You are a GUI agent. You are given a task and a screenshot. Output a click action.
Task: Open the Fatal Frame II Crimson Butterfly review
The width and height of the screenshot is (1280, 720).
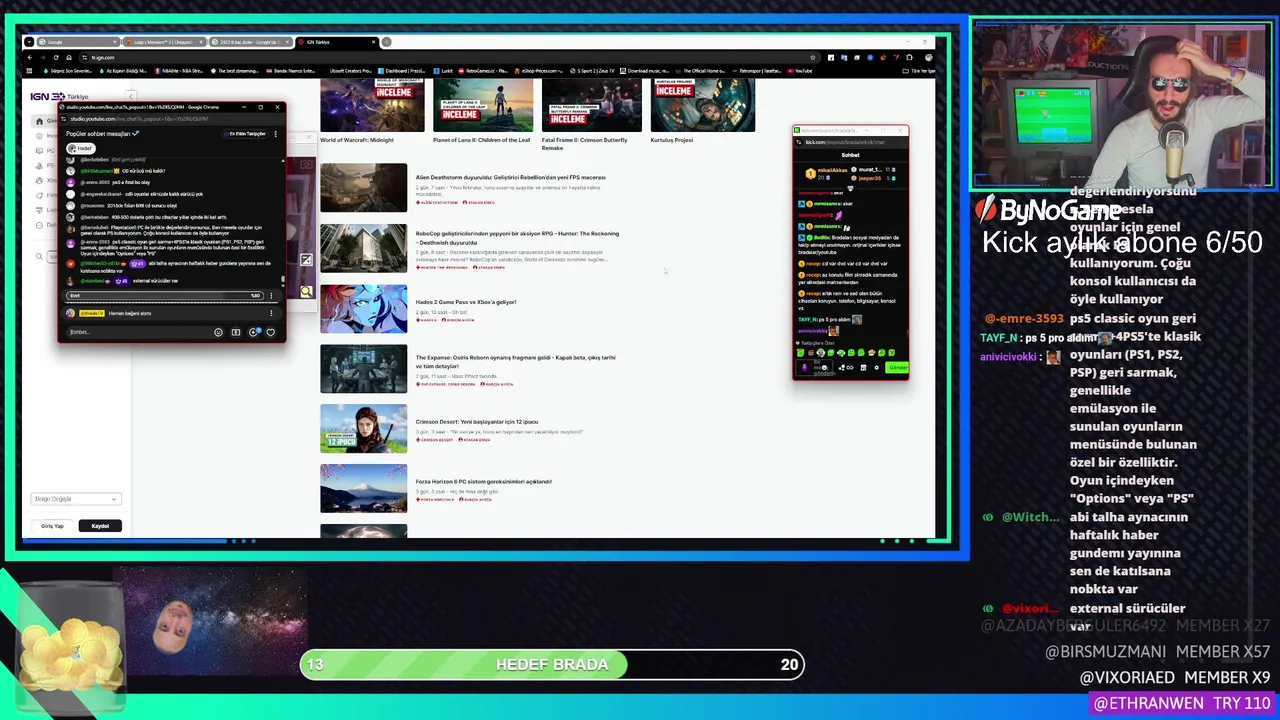[591, 115]
